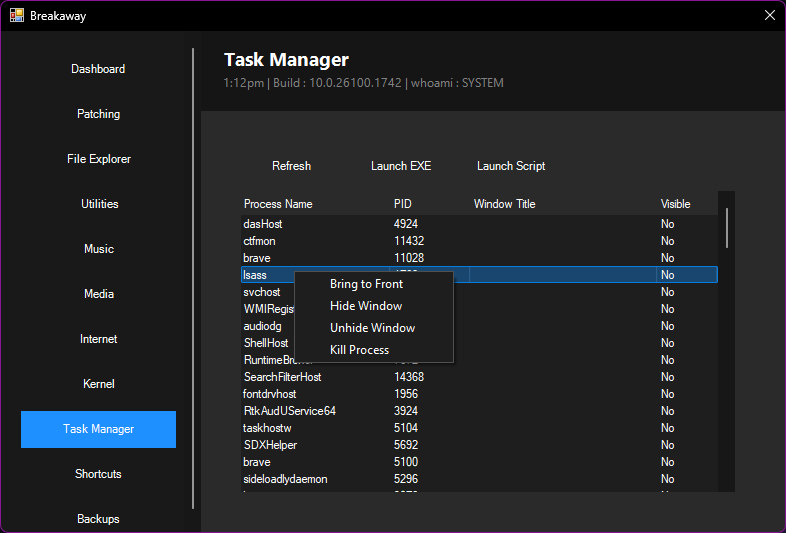
Task: Select the ctfmon process row
Action: point(479,241)
